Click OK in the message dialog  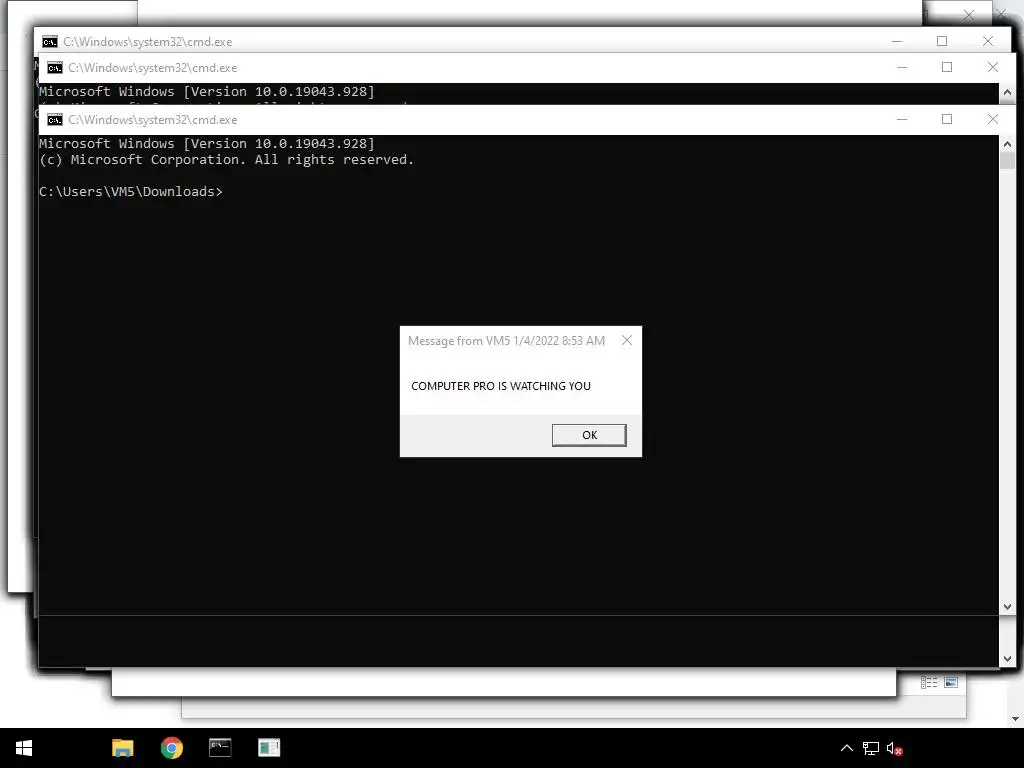589,435
